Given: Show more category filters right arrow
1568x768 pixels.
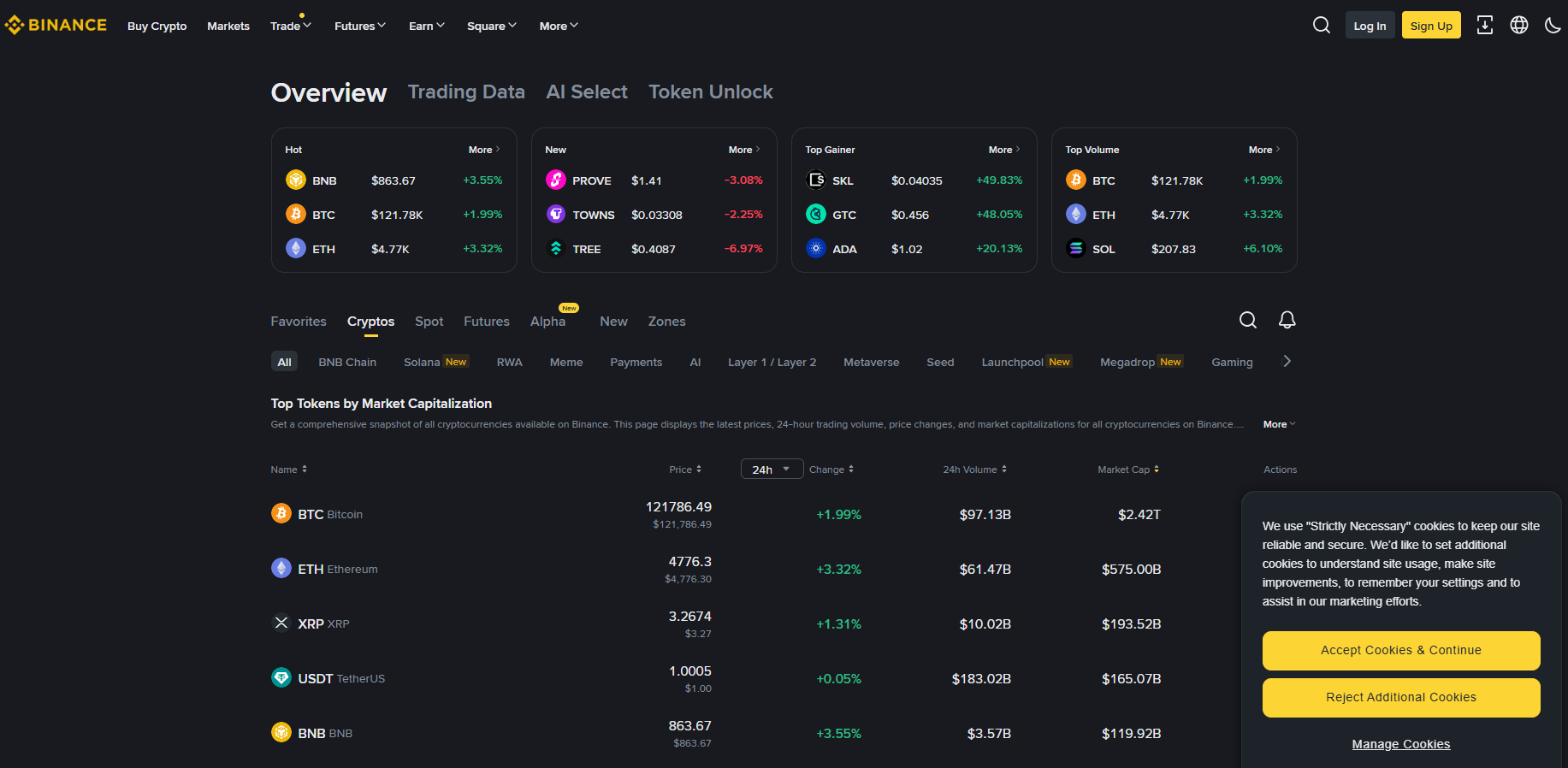Looking at the screenshot, I should [x=1287, y=362].
